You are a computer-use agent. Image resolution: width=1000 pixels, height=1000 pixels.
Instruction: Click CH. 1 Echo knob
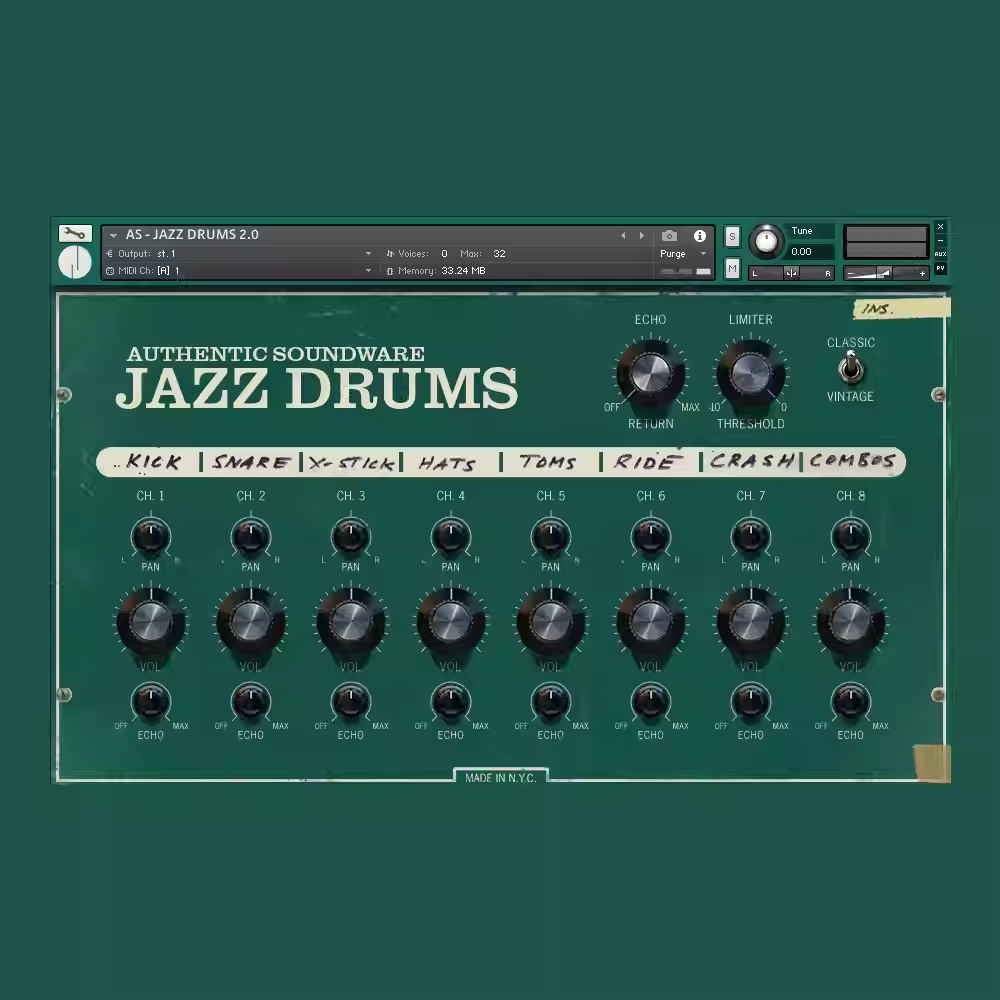coord(151,702)
